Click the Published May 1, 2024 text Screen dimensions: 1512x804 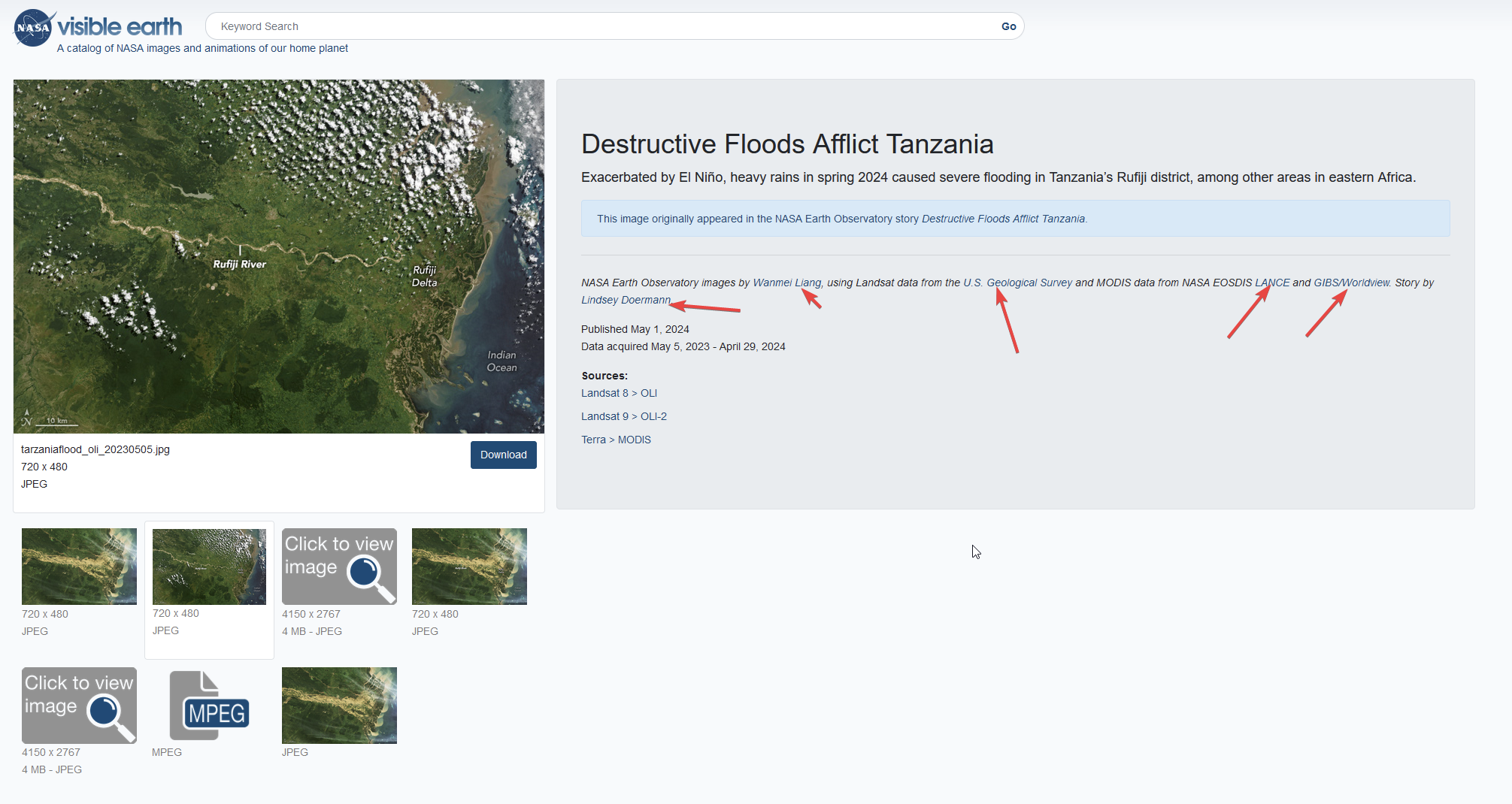635,329
